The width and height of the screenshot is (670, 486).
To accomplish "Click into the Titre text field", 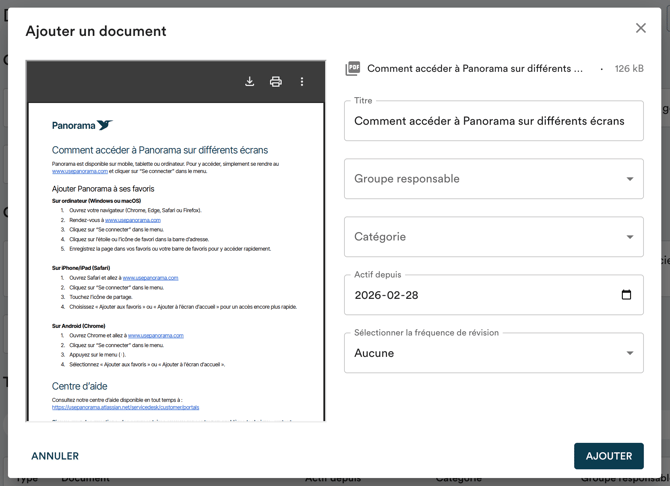I will (493, 121).
